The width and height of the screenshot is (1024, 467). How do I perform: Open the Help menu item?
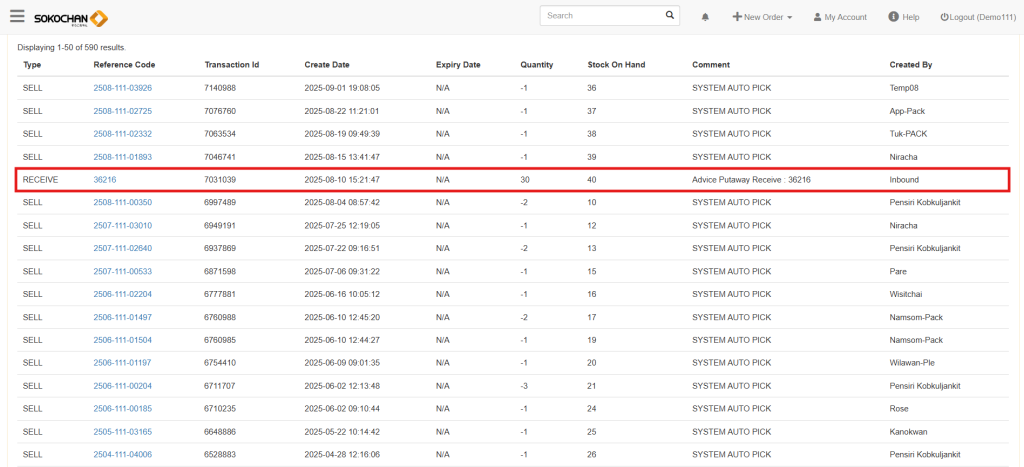tap(910, 17)
